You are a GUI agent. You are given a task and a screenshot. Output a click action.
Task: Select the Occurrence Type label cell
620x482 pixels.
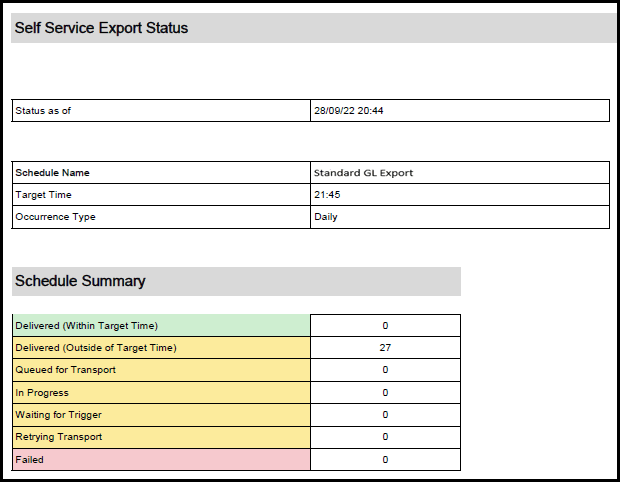55,217
